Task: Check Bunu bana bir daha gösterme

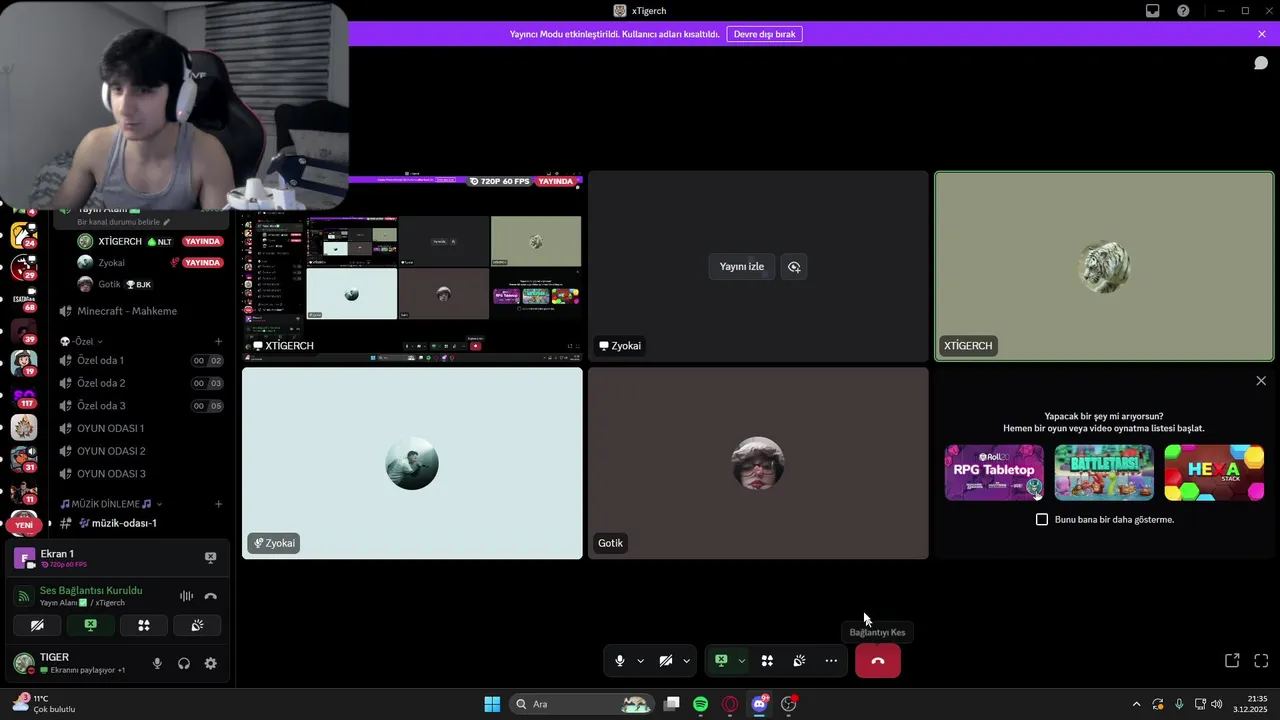Action: (x=1042, y=520)
